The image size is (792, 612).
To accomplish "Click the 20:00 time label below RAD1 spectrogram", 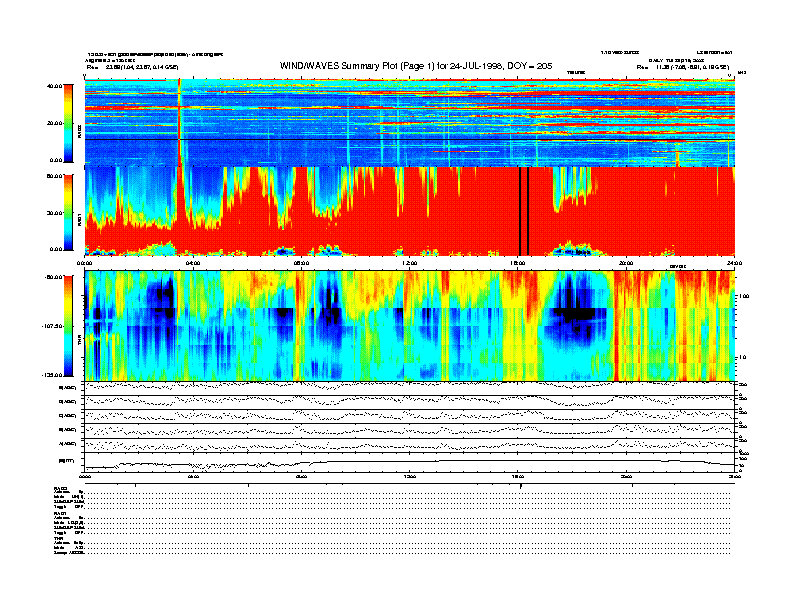I will point(626,263).
